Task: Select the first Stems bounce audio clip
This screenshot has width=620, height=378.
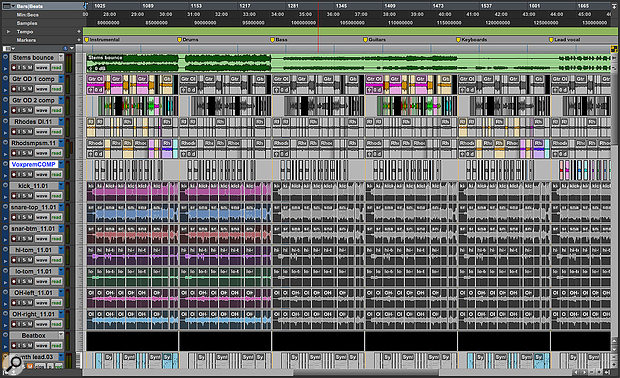Action: click(x=132, y=63)
